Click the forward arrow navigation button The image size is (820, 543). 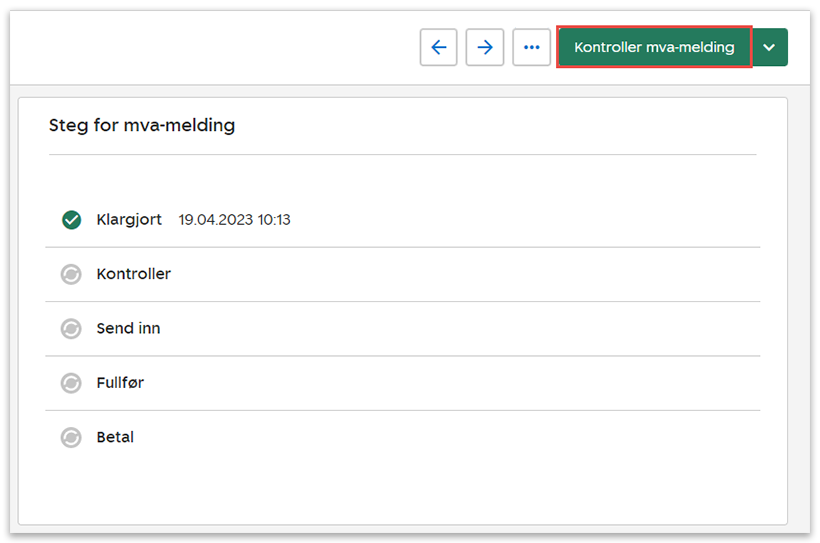(x=485, y=47)
